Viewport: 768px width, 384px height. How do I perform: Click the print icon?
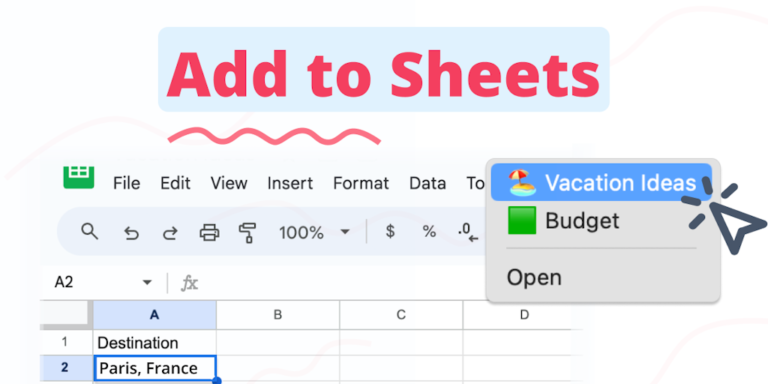[x=209, y=232]
